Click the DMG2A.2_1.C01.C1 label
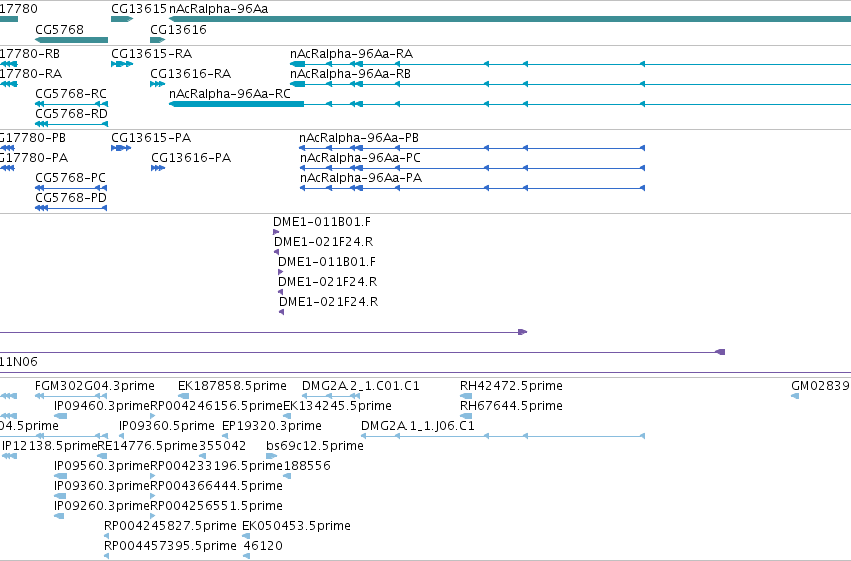This screenshot has height=561, width=851. pyautogui.click(x=361, y=386)
